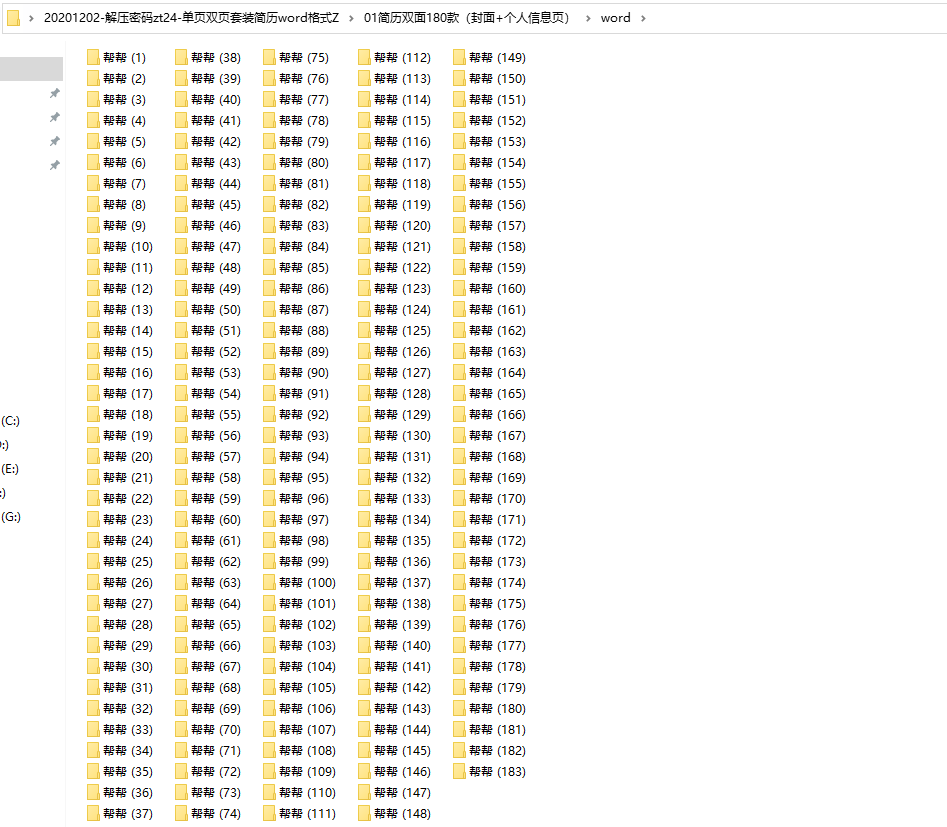Select folder icon of 帮帮 (1)
The image size is (947, 827).
[93, 57]
